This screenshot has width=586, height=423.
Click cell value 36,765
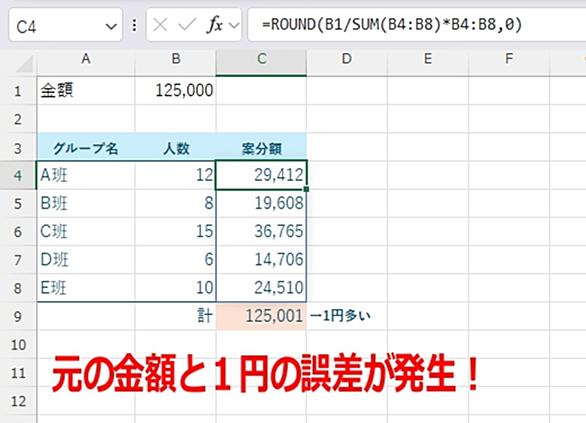(261, 232)
